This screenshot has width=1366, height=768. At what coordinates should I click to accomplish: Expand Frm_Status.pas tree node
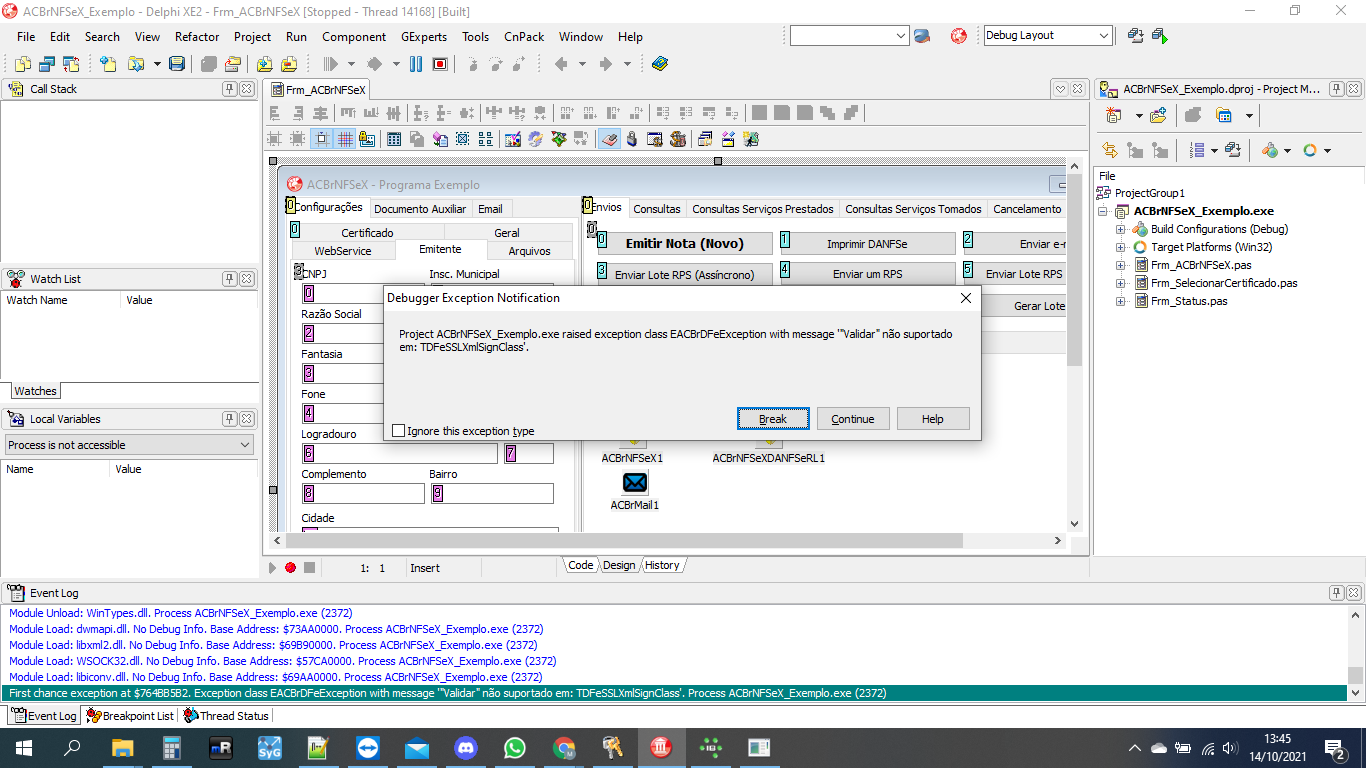[1121, 301]
